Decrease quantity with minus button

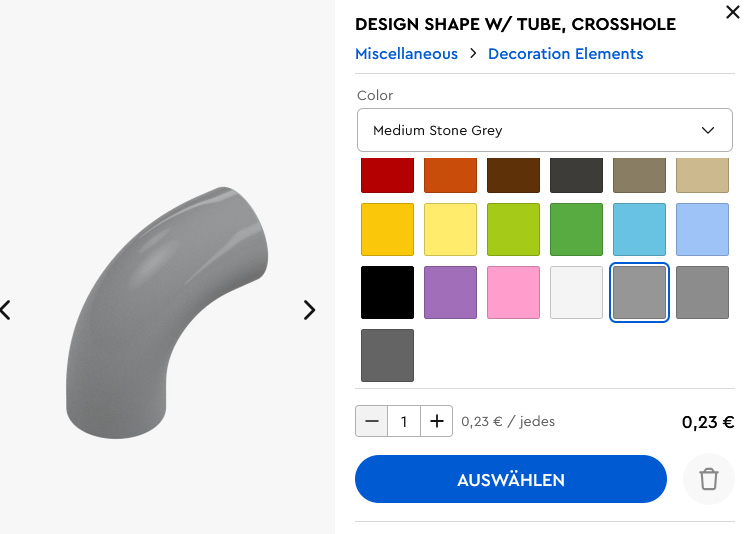(372, 421)
